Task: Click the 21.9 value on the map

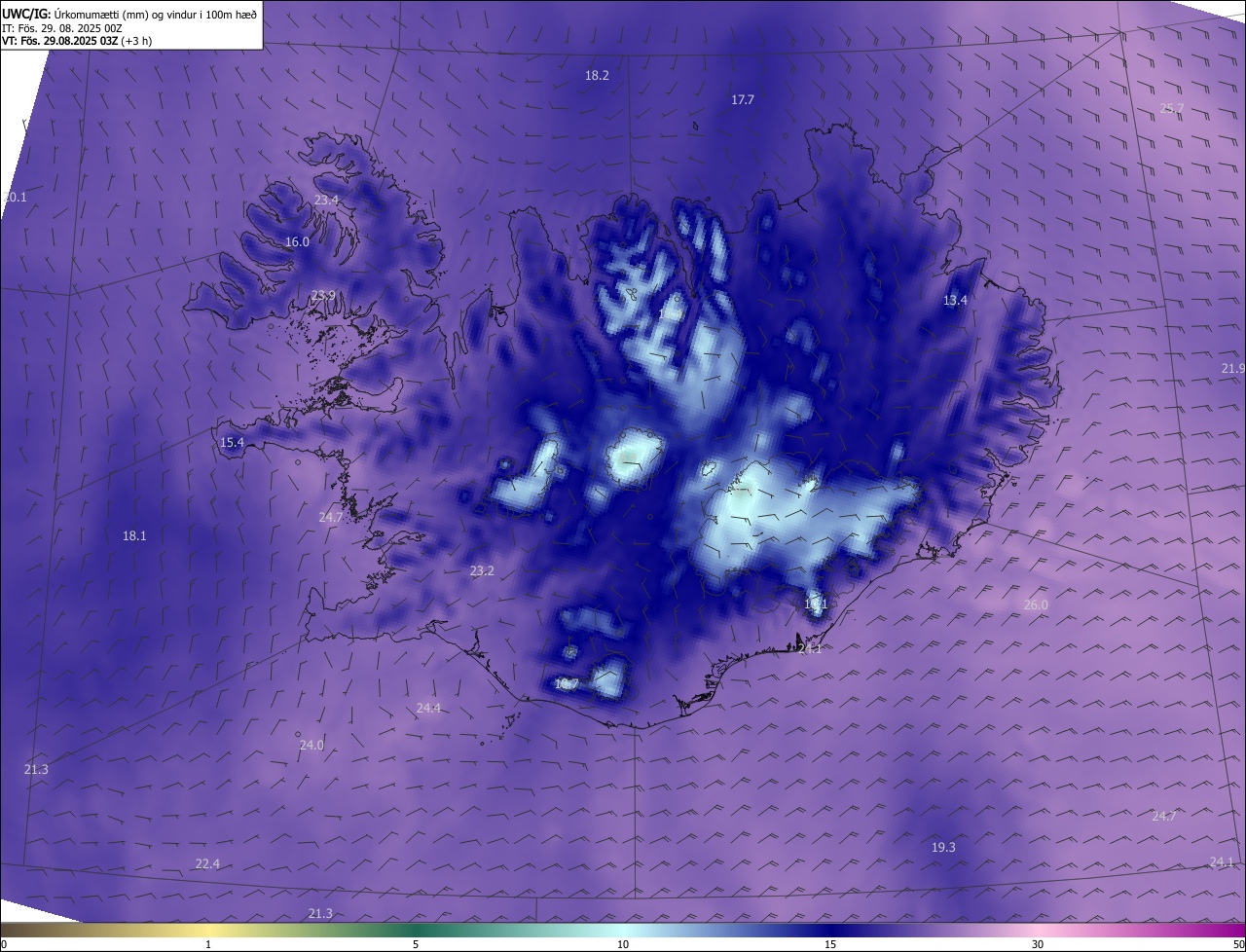Action: (1233, 368)
